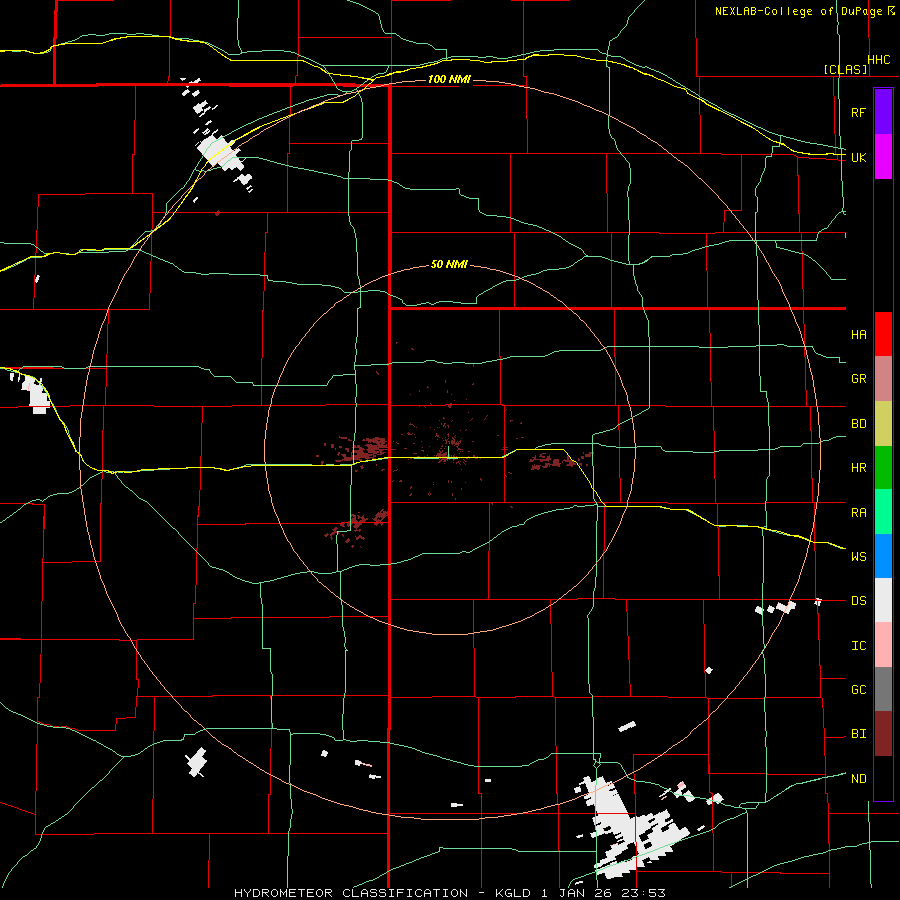Click the RF purple legend swatch
Image resolution: width=900 pixels, height=900 pixels.
[x=883, y=112]
